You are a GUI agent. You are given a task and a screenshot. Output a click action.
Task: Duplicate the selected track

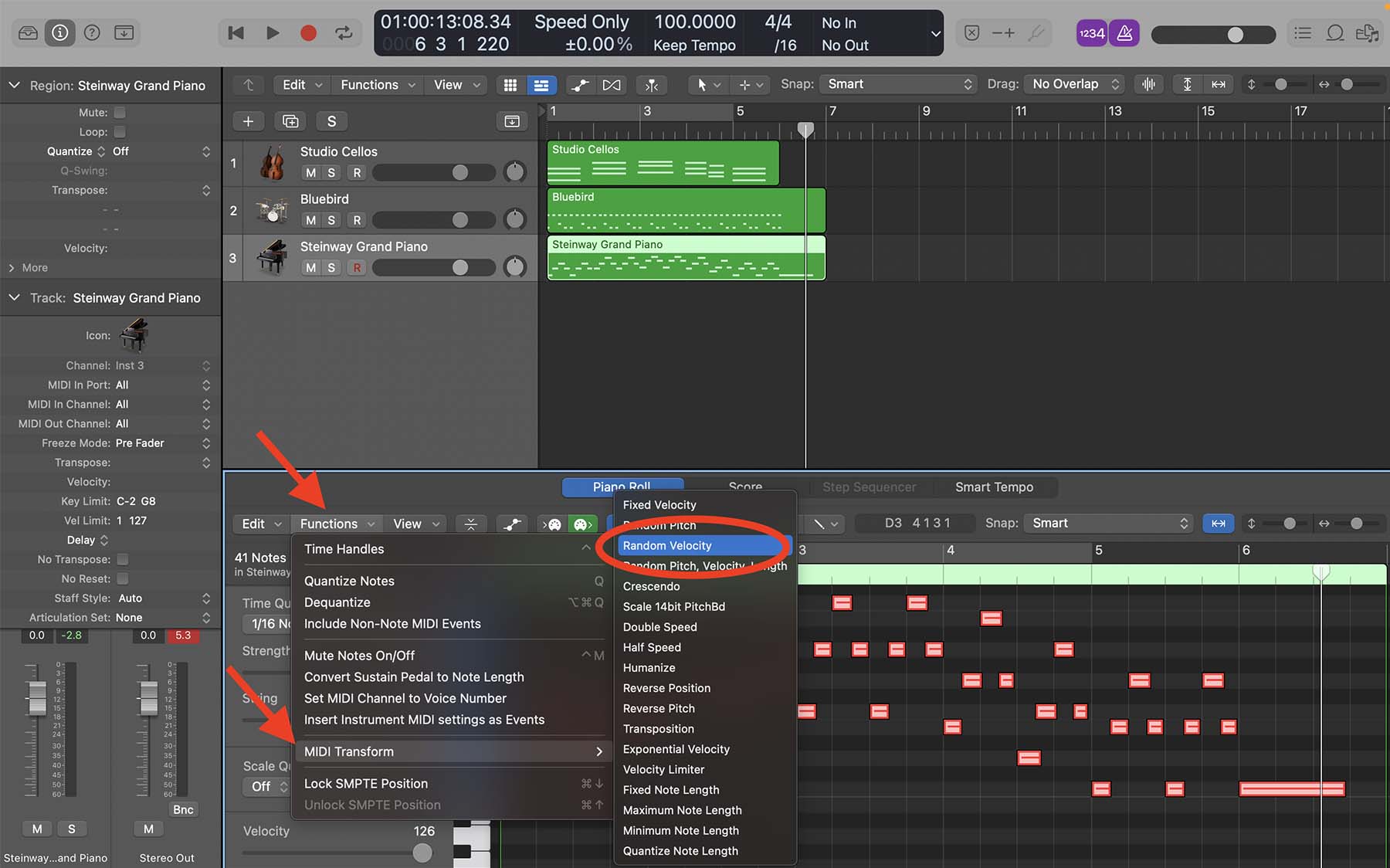click(290, 121)
